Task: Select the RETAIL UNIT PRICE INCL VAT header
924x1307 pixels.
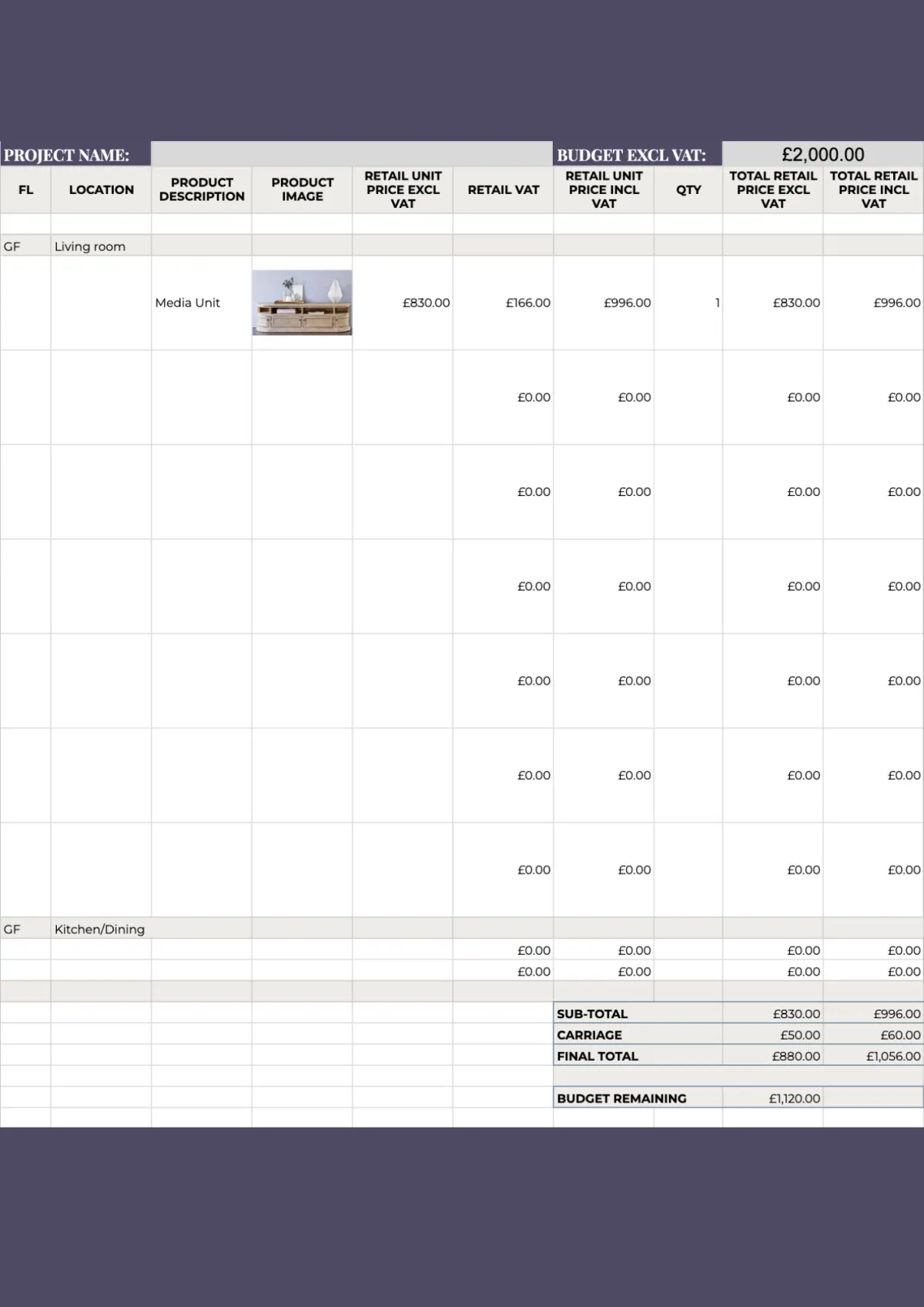Action: click(x=604, y=189)
